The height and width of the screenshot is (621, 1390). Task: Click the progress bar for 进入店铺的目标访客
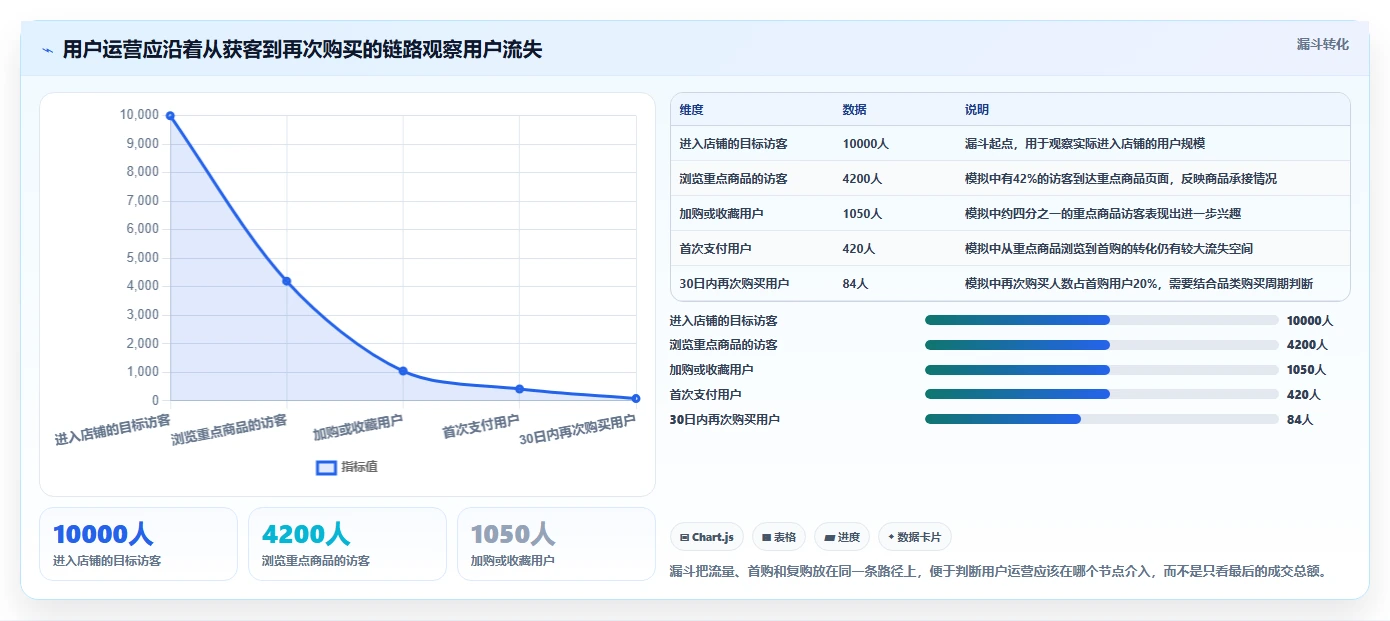(1102, 320)
